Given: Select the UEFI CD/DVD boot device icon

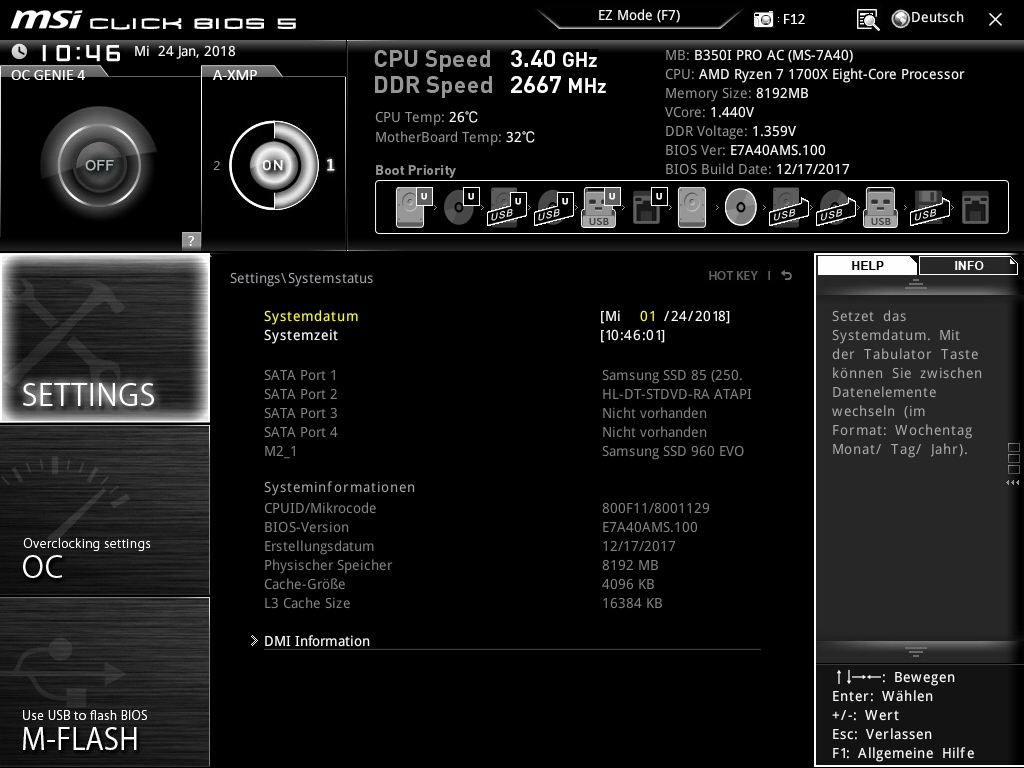Looking at the screenshot, I should [461, 207].
